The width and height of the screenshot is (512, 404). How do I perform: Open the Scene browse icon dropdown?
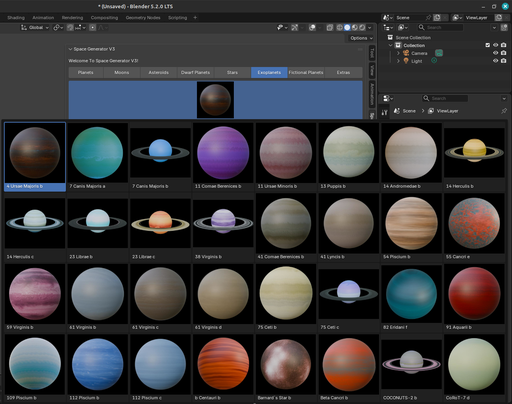pos(388,18)
